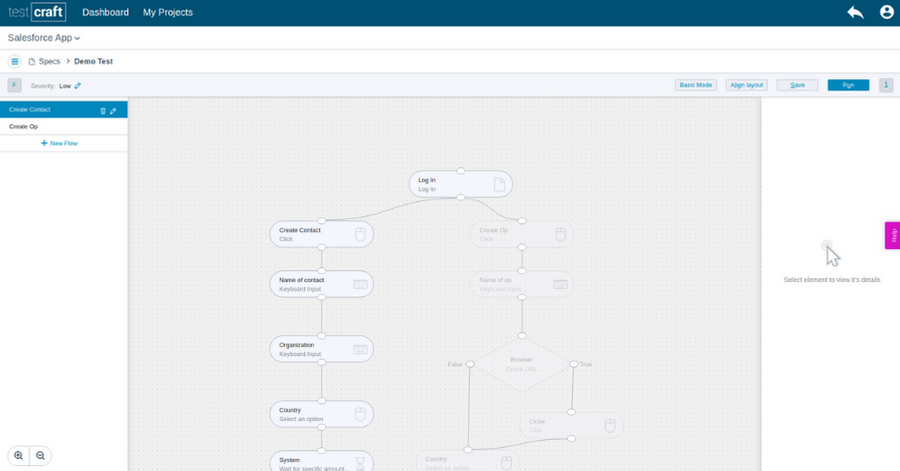Click the Demo Test breadcrumb
Image resolution: width=900 pixels, height=471 pixels.
(94, 61)
